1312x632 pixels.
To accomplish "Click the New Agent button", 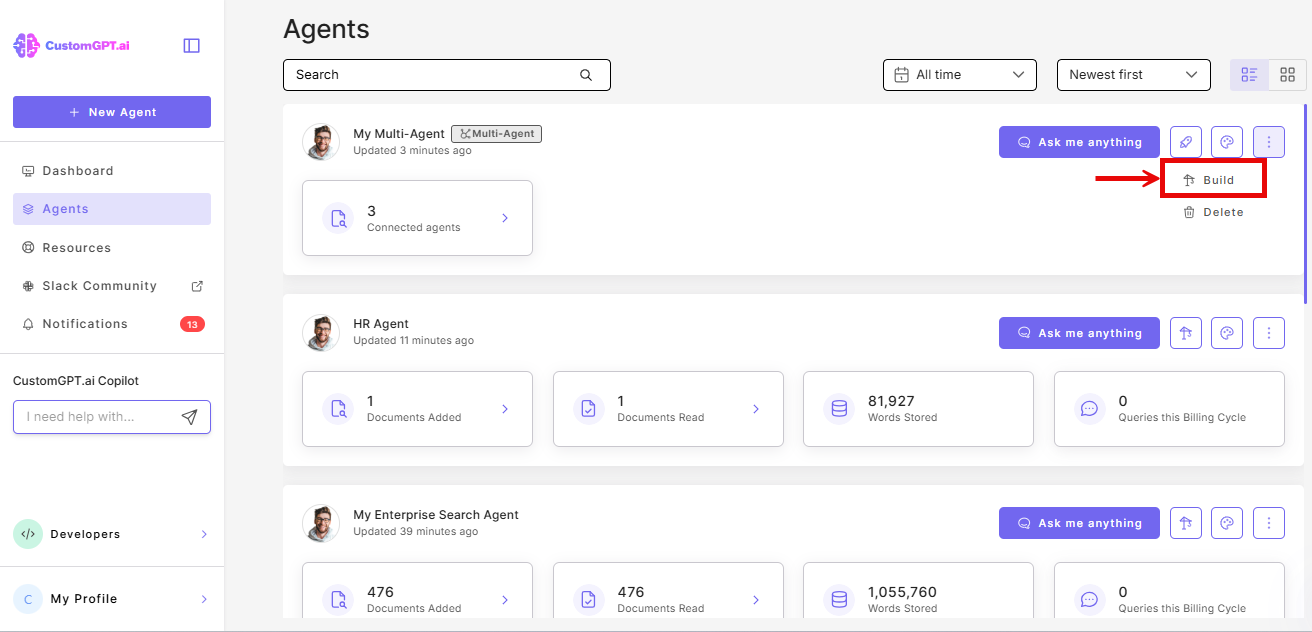I will [111, 111].
